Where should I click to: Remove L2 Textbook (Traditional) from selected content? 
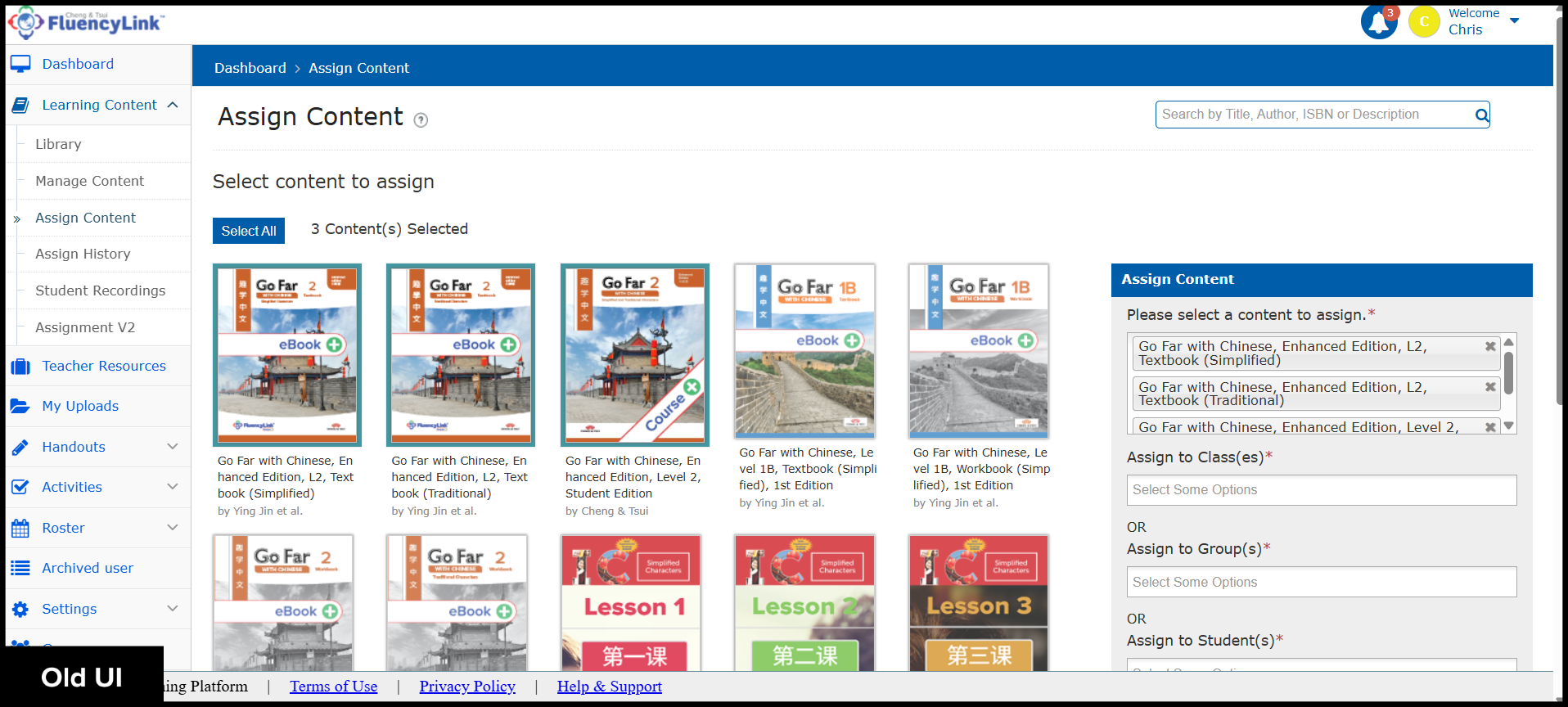pyautogui.click(x=1490, y=387)
